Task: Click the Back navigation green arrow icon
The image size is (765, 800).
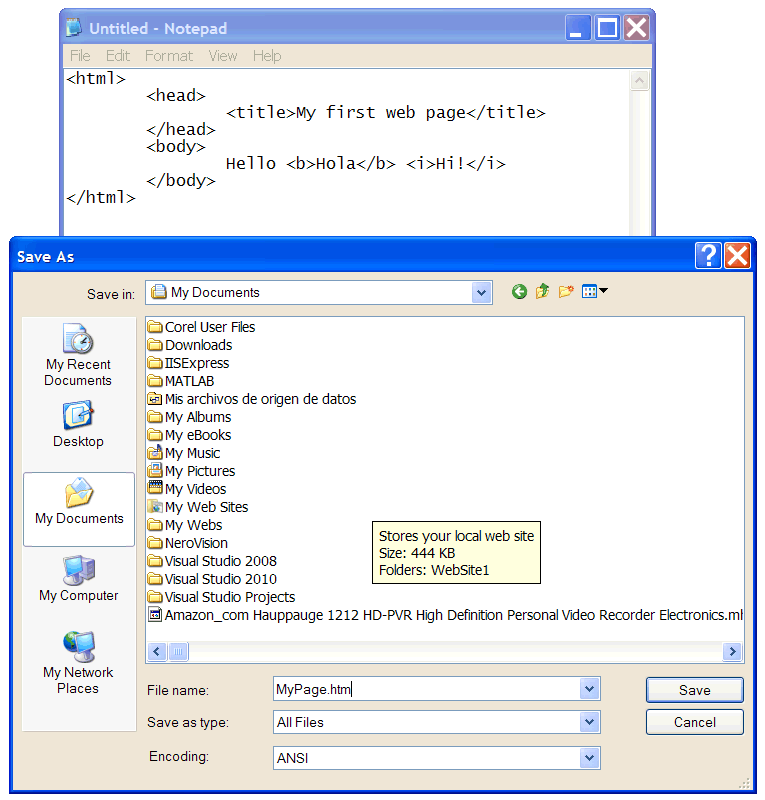Action: [519, 292]
